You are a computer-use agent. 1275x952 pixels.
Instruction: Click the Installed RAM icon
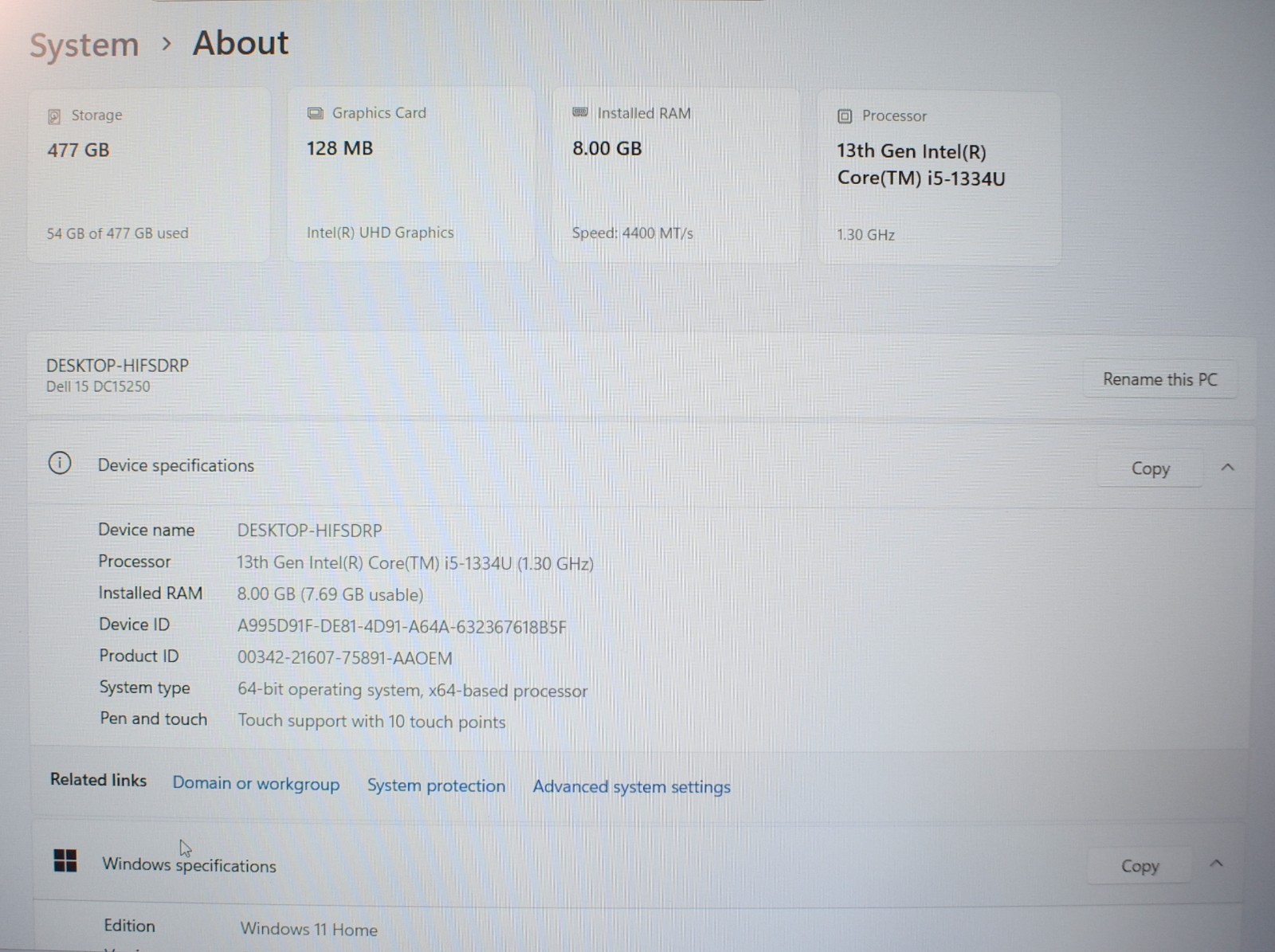(580, 112)
